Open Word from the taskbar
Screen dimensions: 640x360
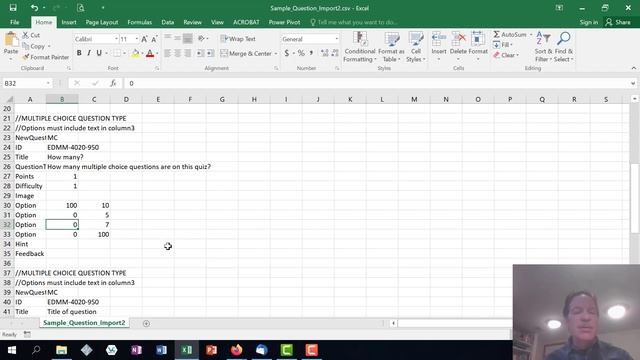coord(161,350)
